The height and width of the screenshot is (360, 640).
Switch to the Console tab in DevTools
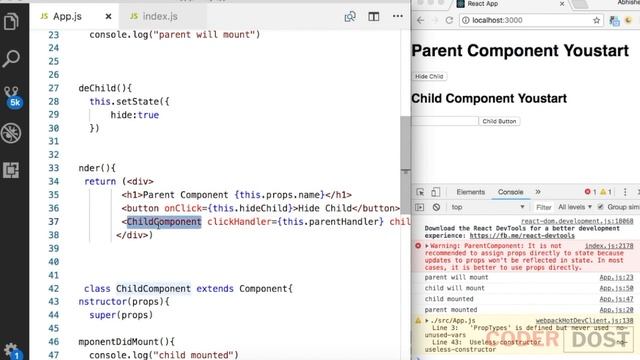pos(510,192)
